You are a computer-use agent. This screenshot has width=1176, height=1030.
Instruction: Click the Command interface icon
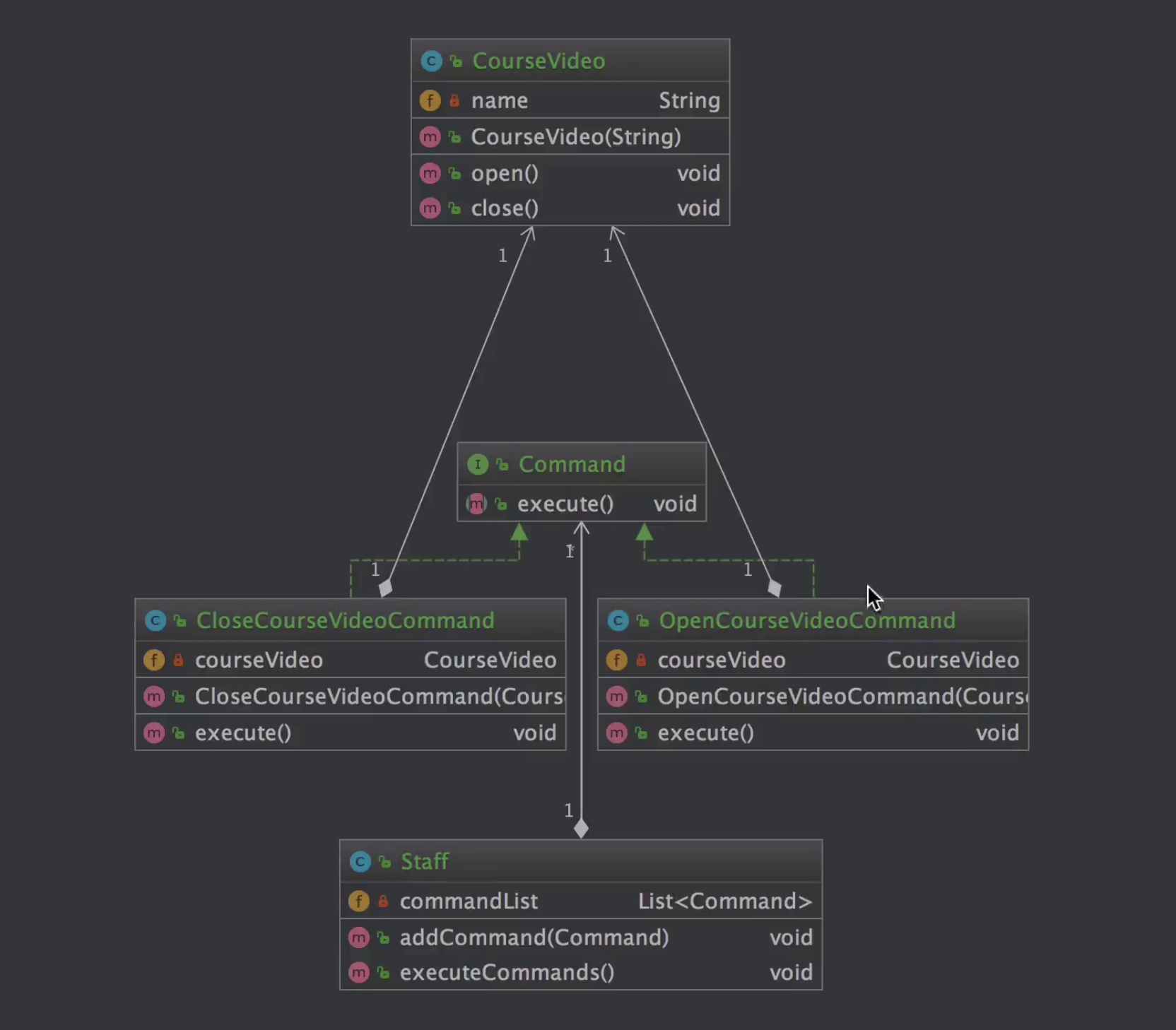(x=478, y=465)
